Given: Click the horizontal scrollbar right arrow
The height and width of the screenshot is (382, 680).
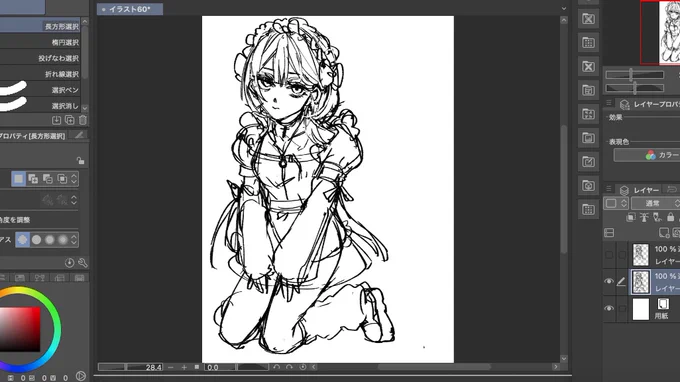Looking at the screenshot, I should click(x=556, y=367).
